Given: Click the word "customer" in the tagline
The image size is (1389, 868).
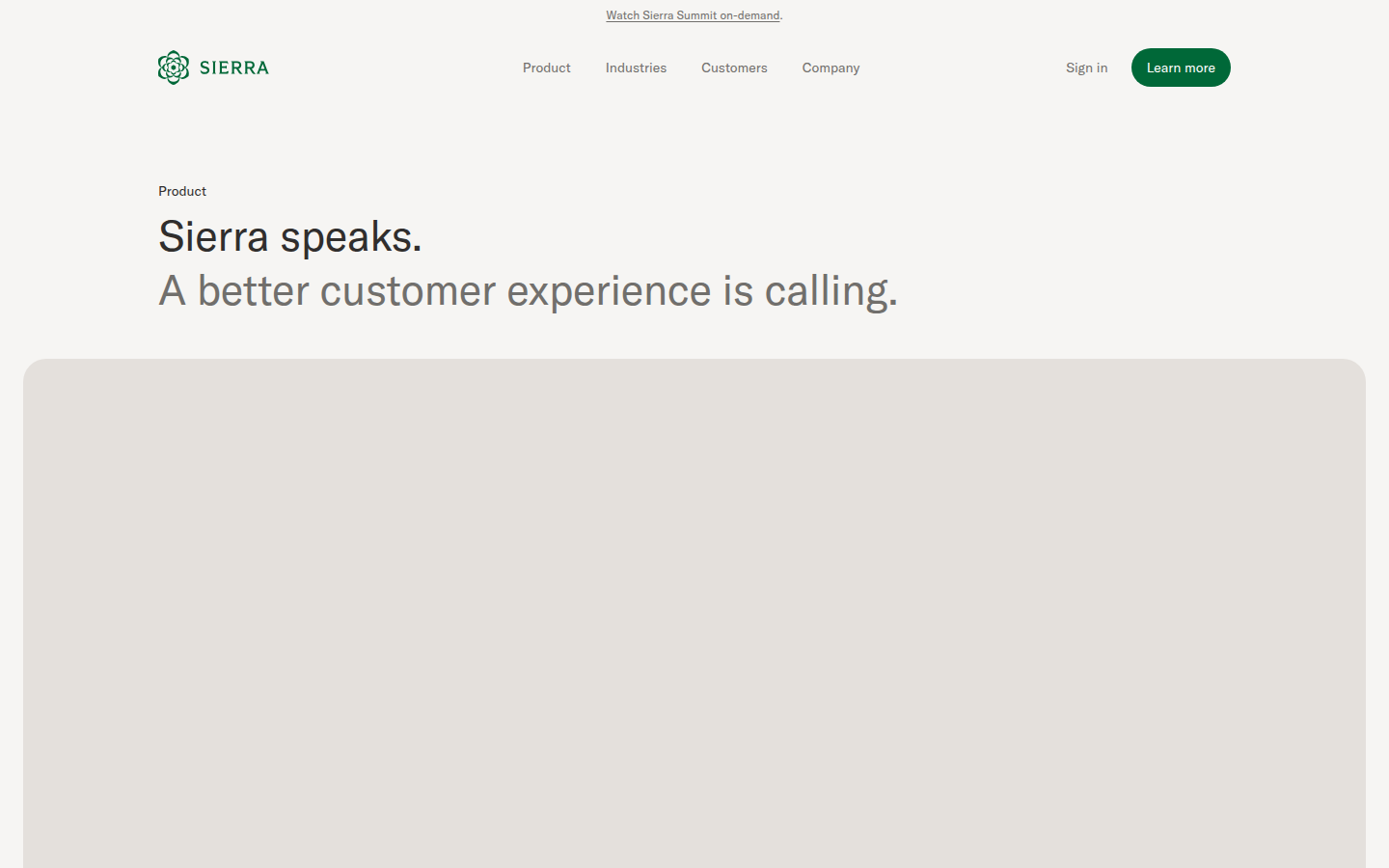Looking at the screenshot, I should click(407, 291).
